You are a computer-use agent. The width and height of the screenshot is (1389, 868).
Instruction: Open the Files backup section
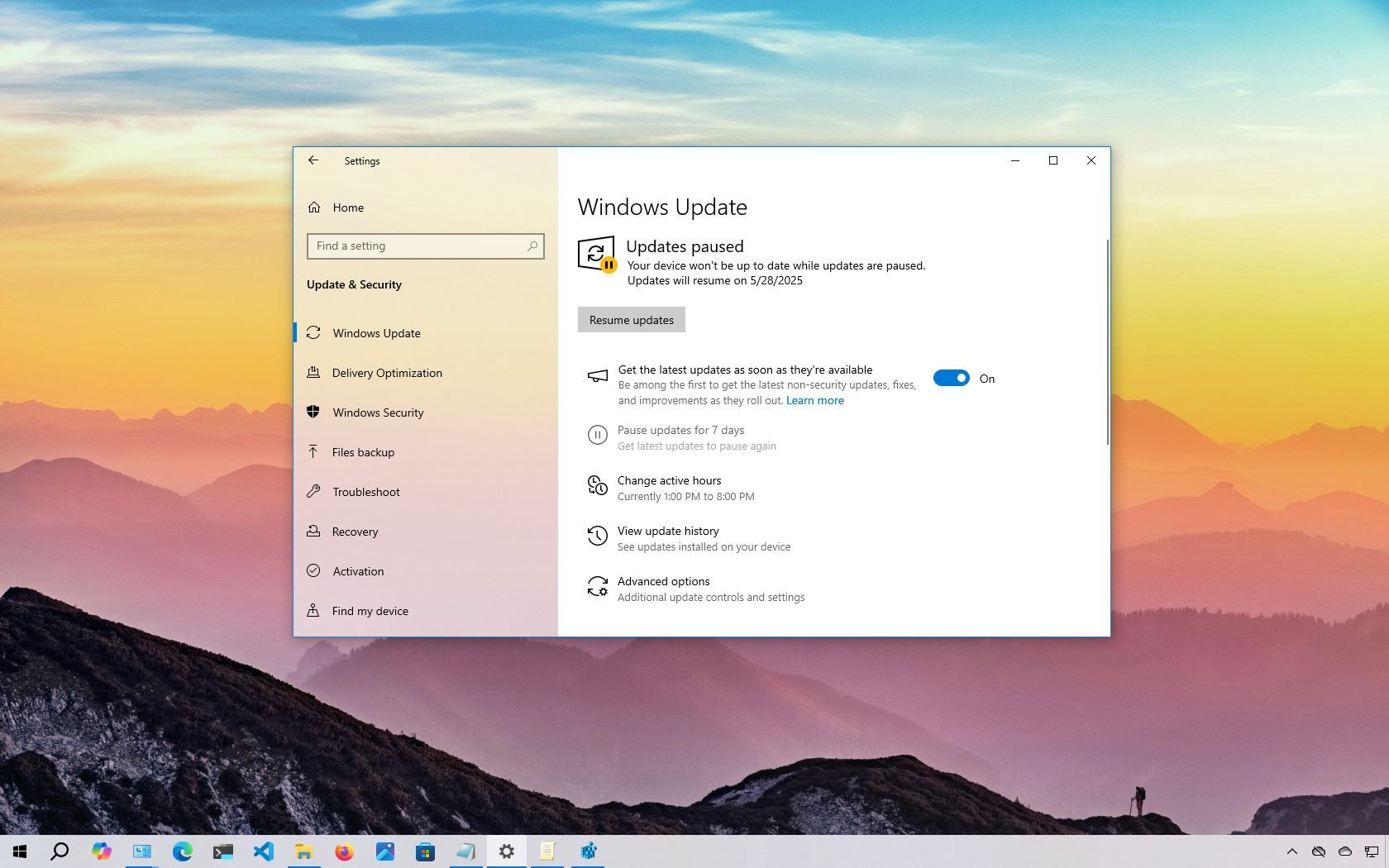[361, 452]
